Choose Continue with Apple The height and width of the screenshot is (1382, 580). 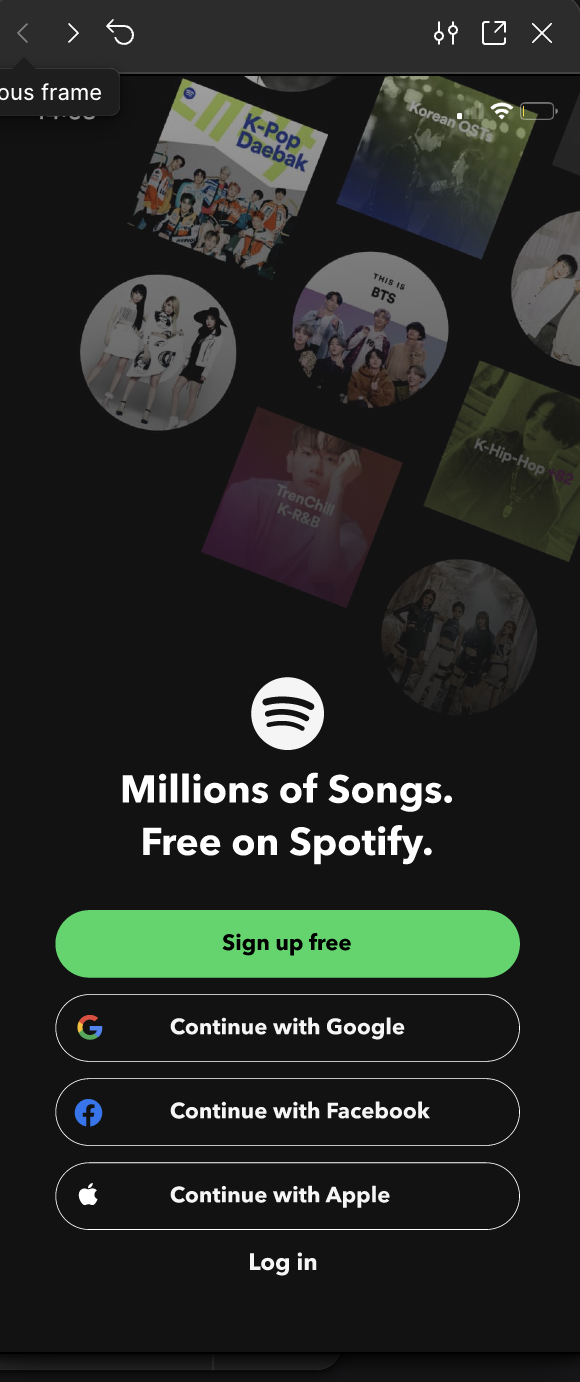[287, 1195]
